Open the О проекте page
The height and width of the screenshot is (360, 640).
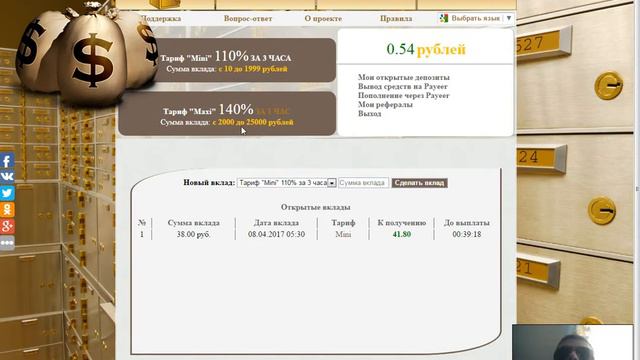323,18
